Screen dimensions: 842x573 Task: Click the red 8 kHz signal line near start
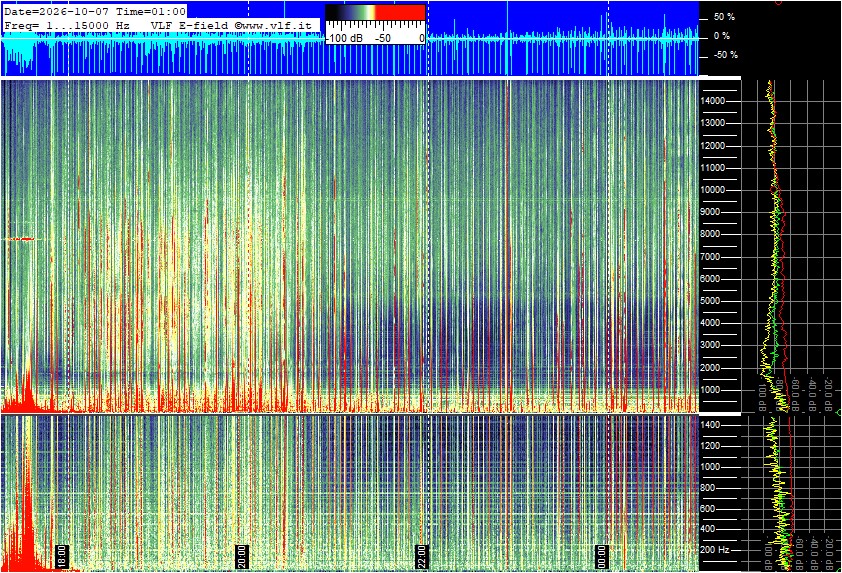(x=20, y=239)
